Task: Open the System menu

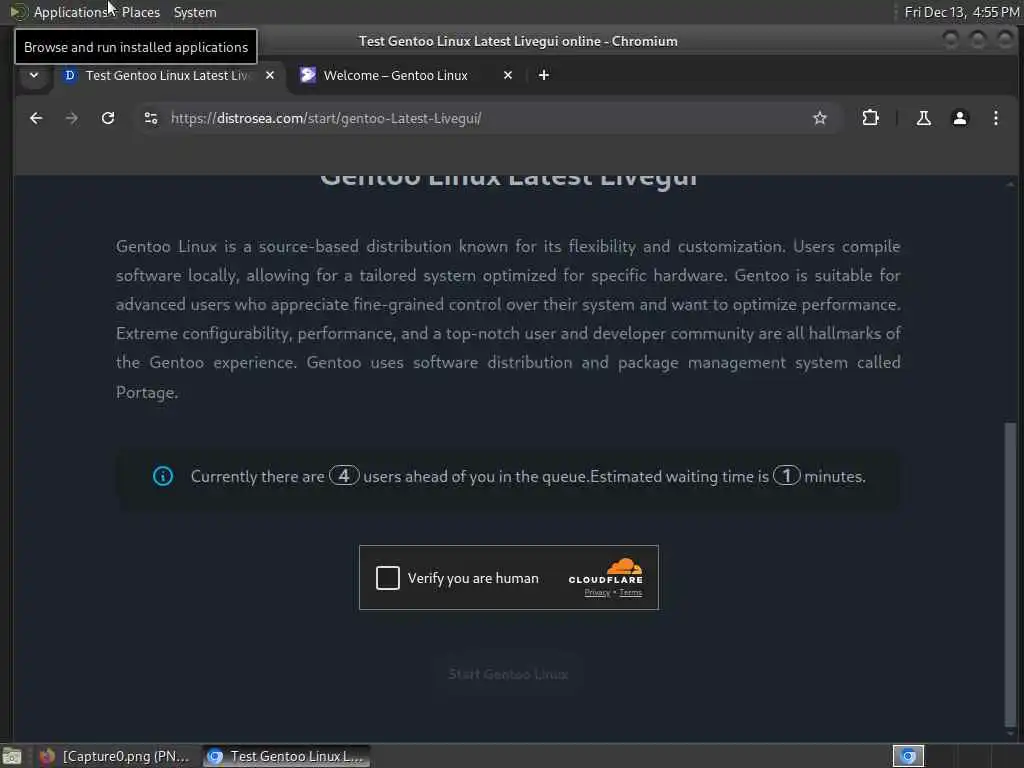Action: 195,12
